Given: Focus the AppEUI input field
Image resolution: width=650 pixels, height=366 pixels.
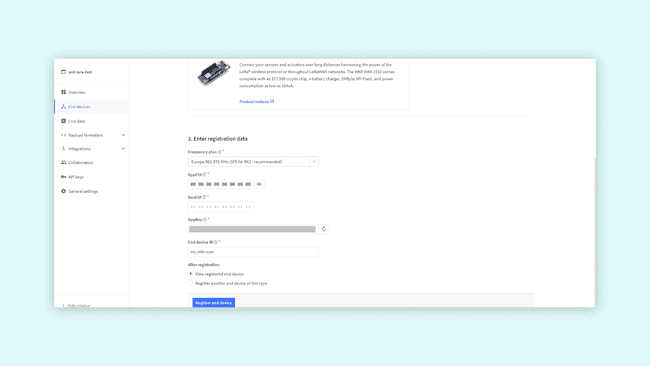Looking at the screenshot, I should [221, 184].
